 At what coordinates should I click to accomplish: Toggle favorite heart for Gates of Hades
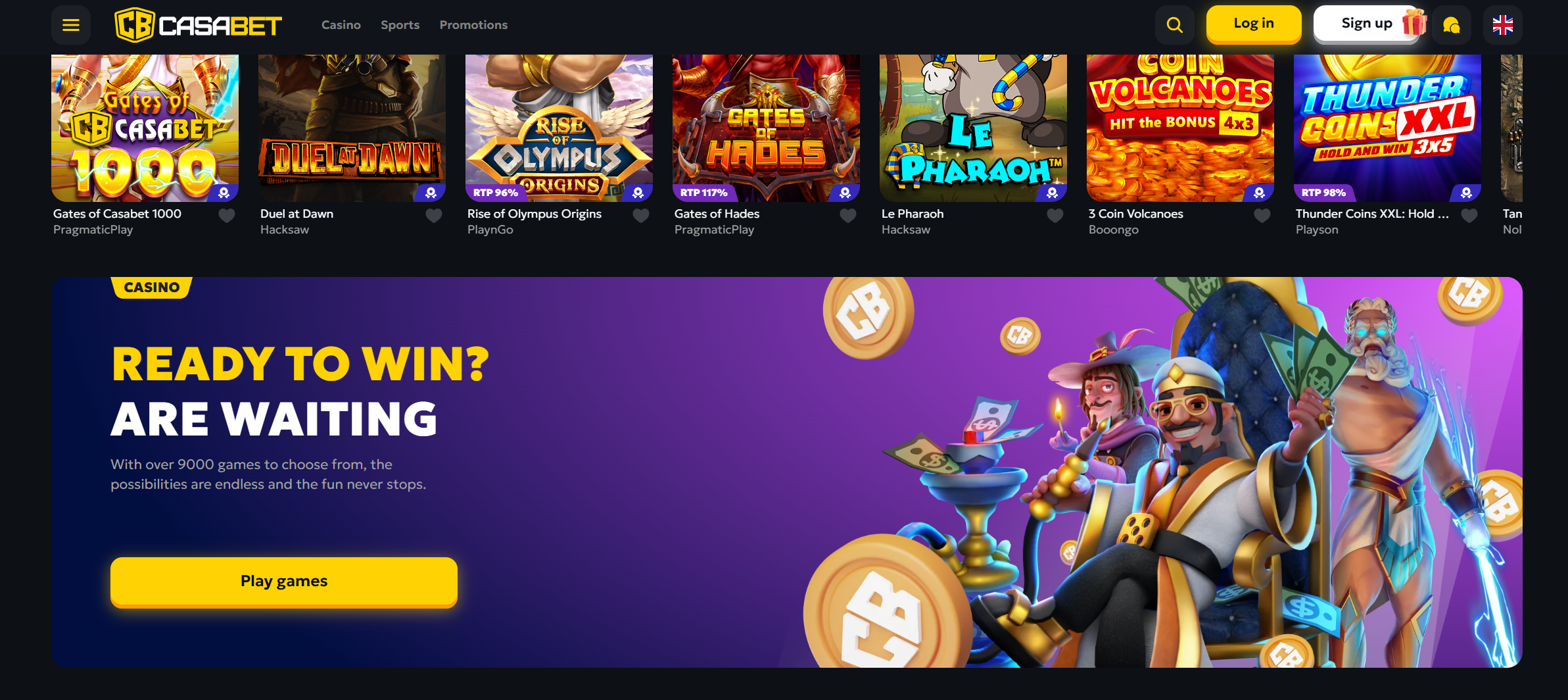click(848, 216)
